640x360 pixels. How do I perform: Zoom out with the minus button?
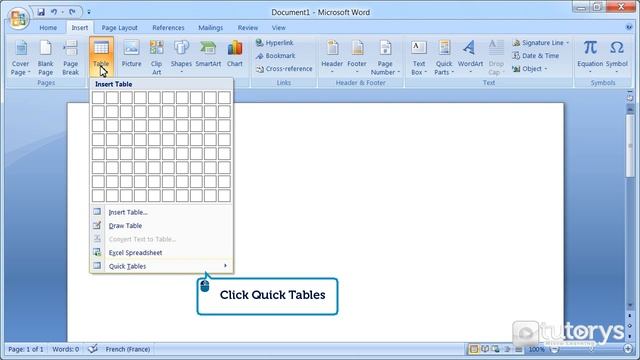pyautogui.click(x=554, y=349)
